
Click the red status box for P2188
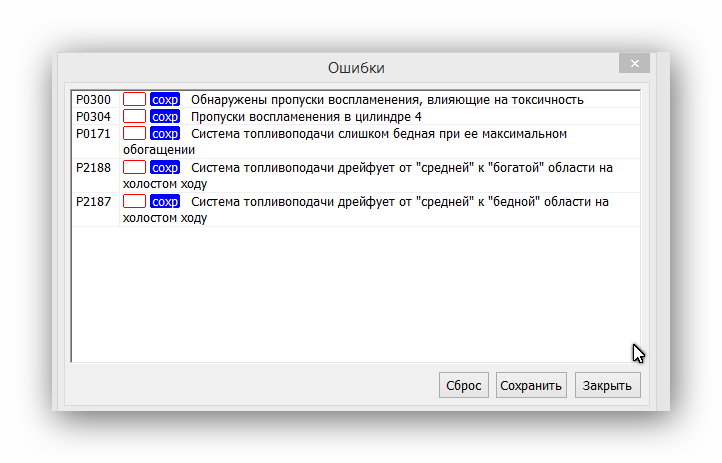pyautogui.click(x=134, y=168)
